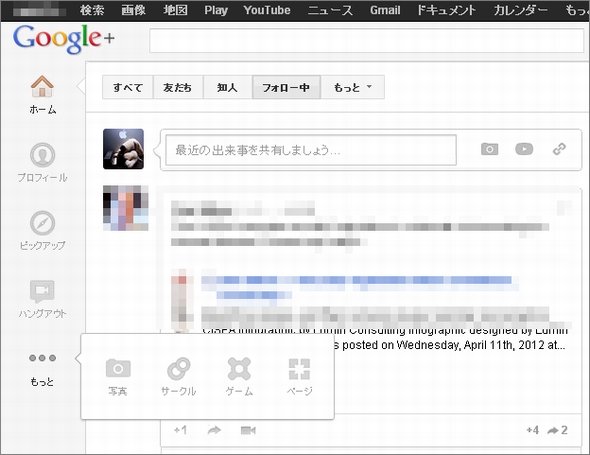Open your own avatar thumbnail beside share box
The height and width of the screenshot is (455, 590).
123,149
